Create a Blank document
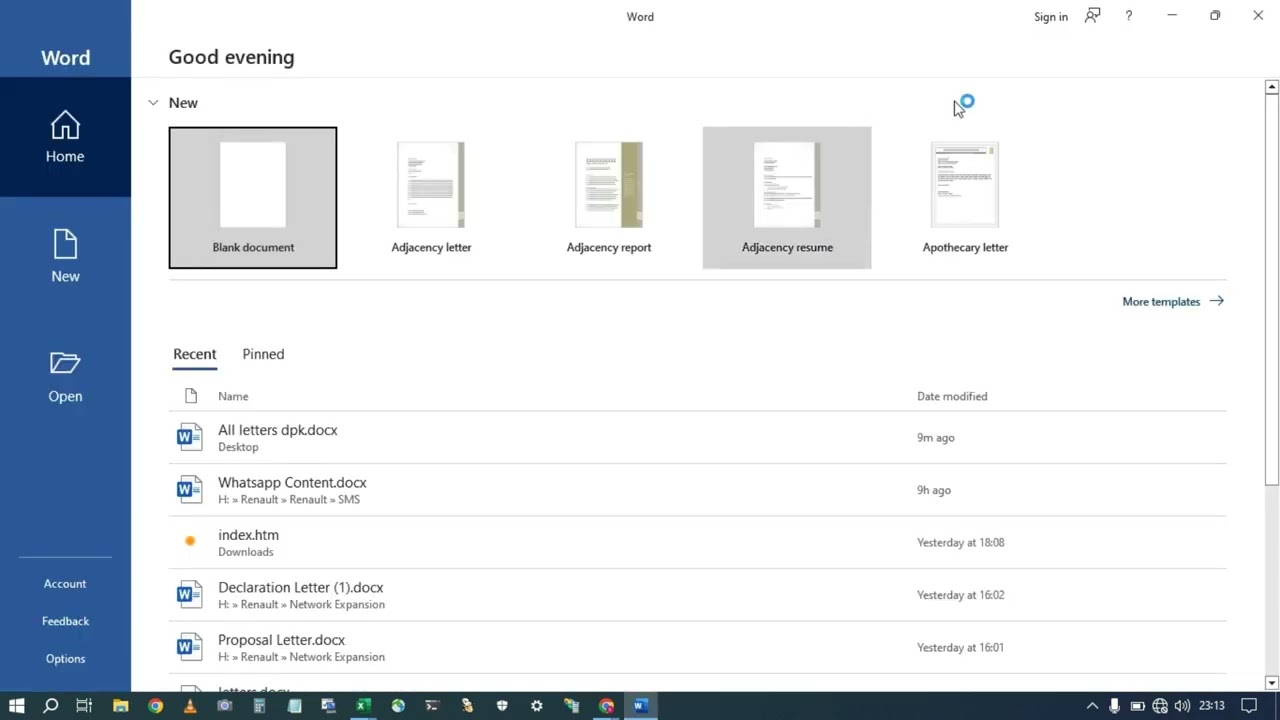 (x=253, y=198)
